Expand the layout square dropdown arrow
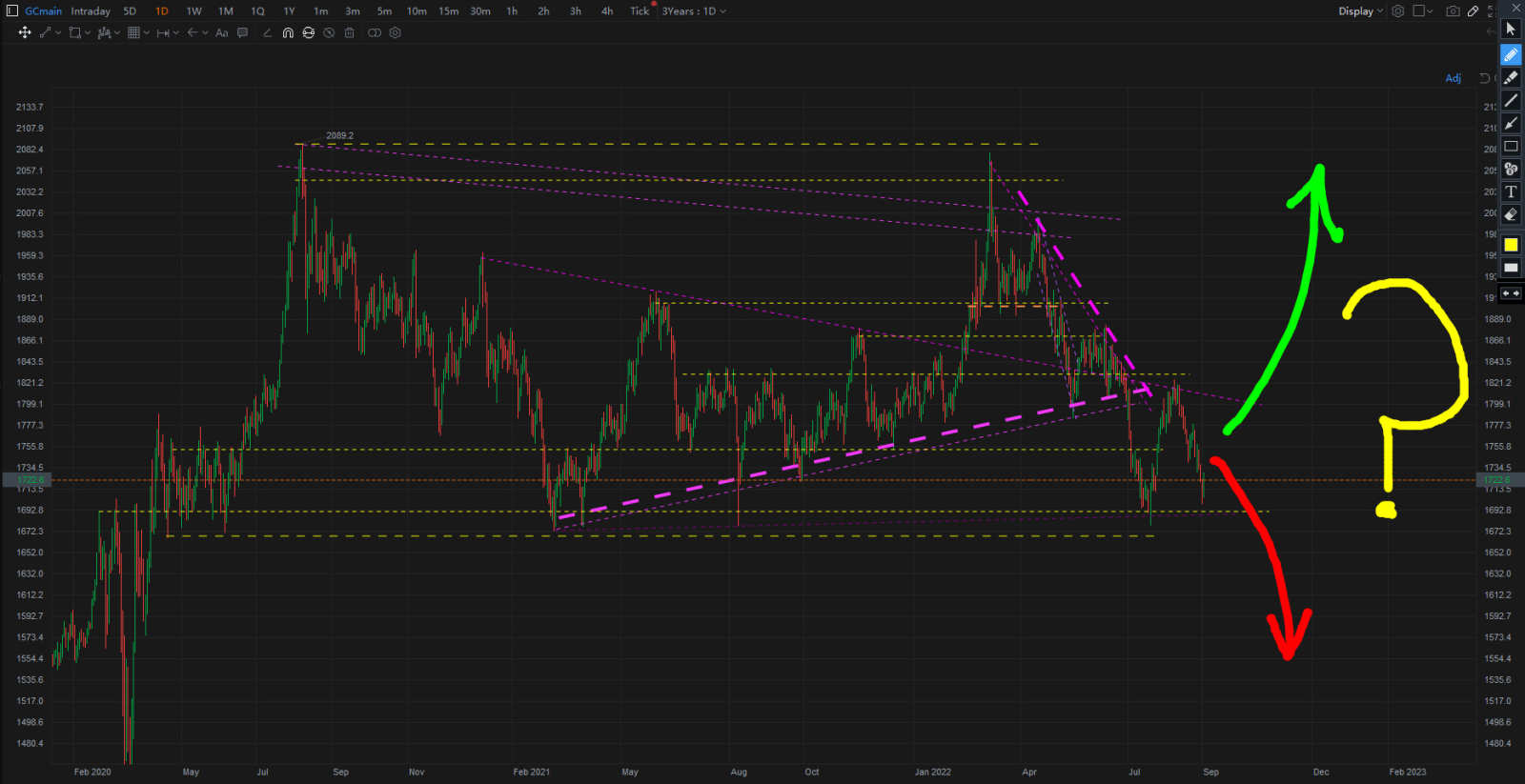The image size is (1525, 784). [x=1430, y=11]
